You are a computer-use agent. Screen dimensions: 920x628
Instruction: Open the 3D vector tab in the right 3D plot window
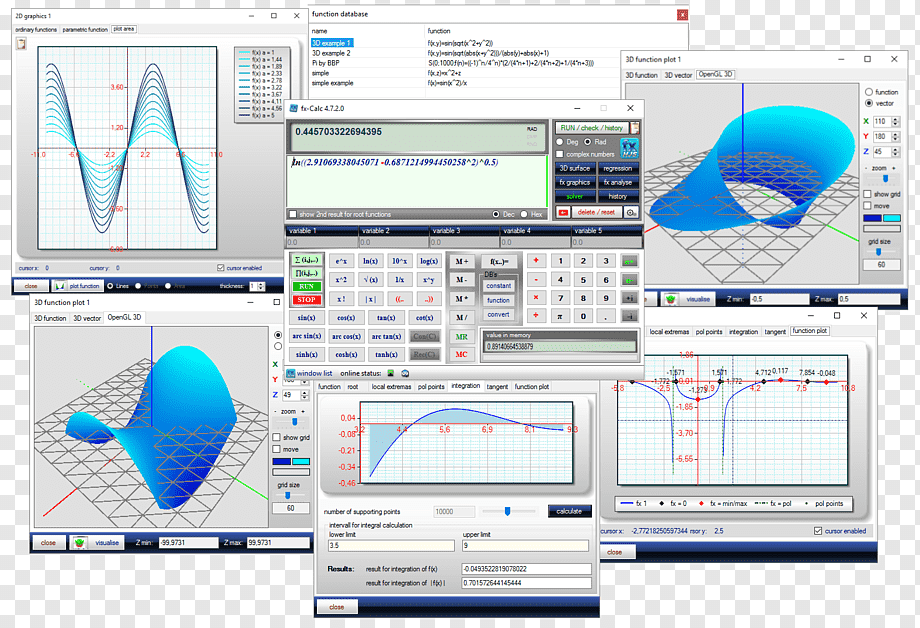[678, 75]
